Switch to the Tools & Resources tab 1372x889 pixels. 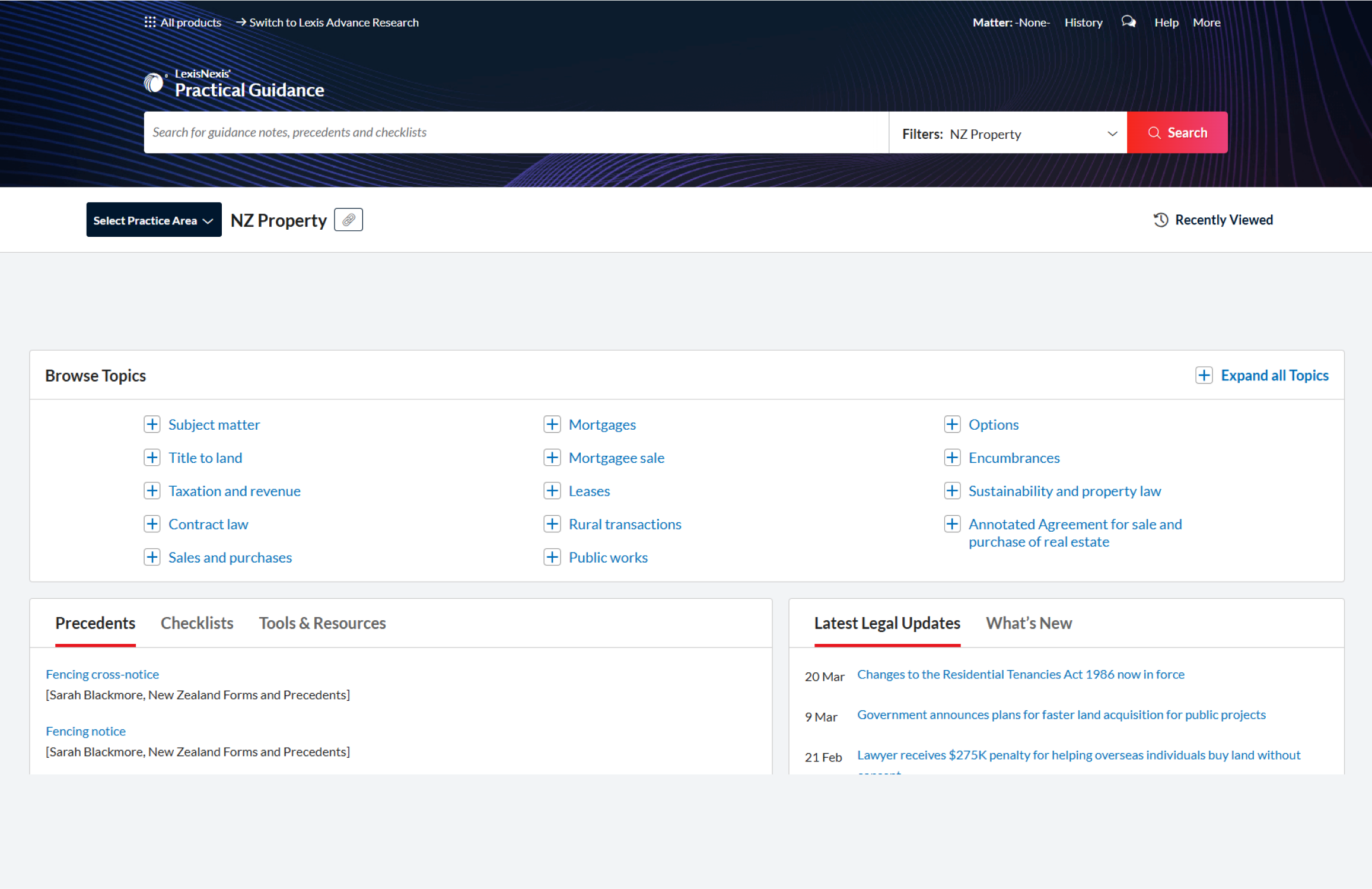click(x=322, y=623)
